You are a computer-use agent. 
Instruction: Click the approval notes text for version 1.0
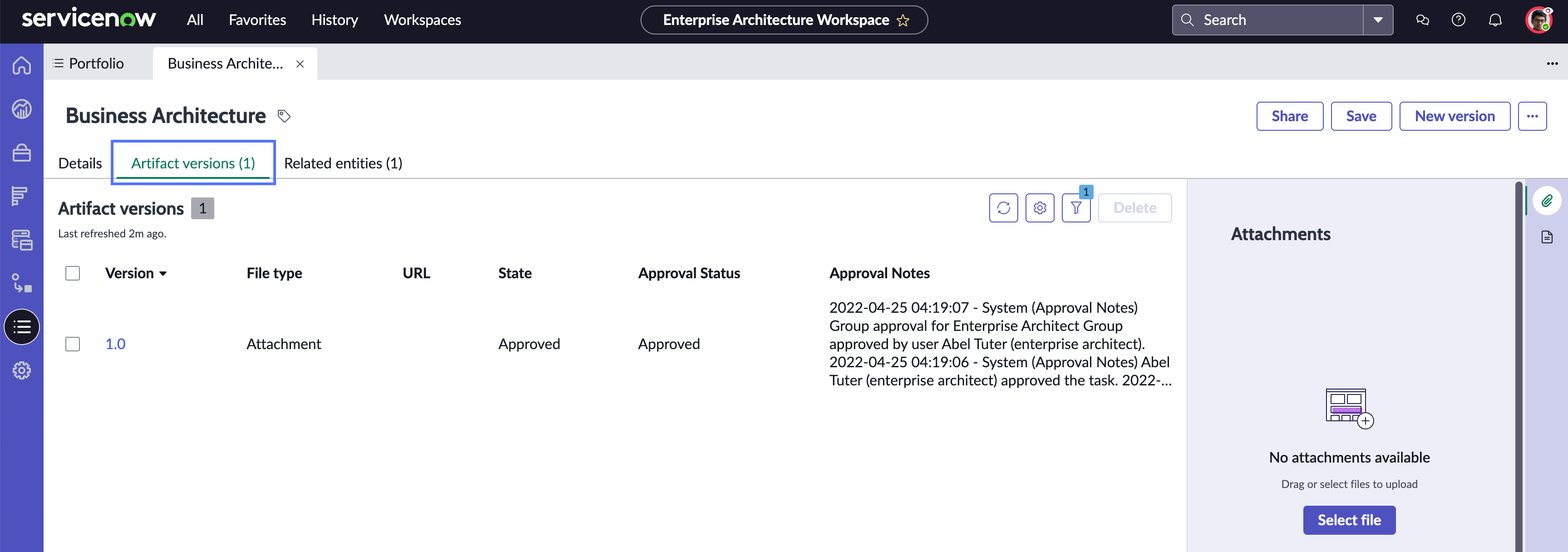coord(1000,344)
